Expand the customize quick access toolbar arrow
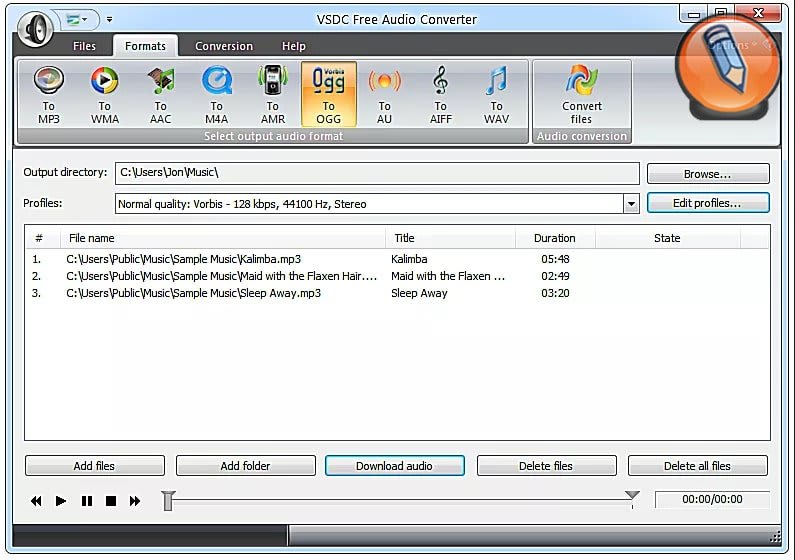Screen dimensions: 795x560 [x=110, y=20]
